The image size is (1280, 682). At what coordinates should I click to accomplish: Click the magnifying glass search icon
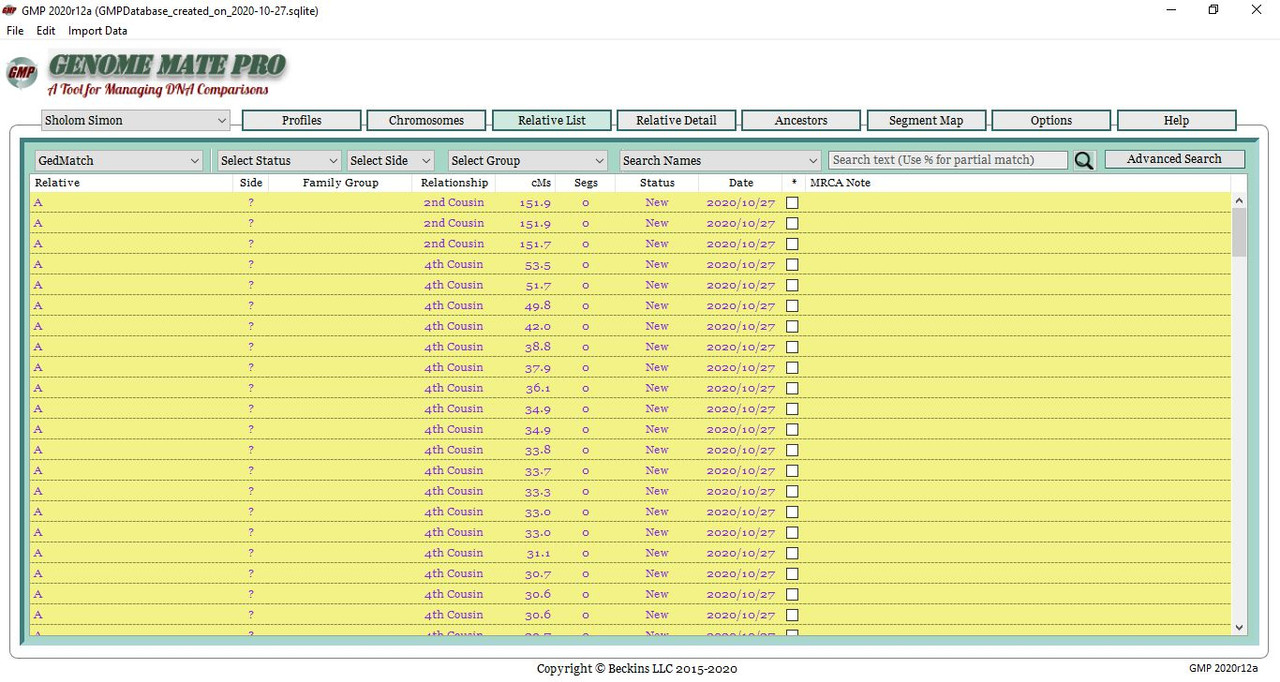pos(1084,160)
